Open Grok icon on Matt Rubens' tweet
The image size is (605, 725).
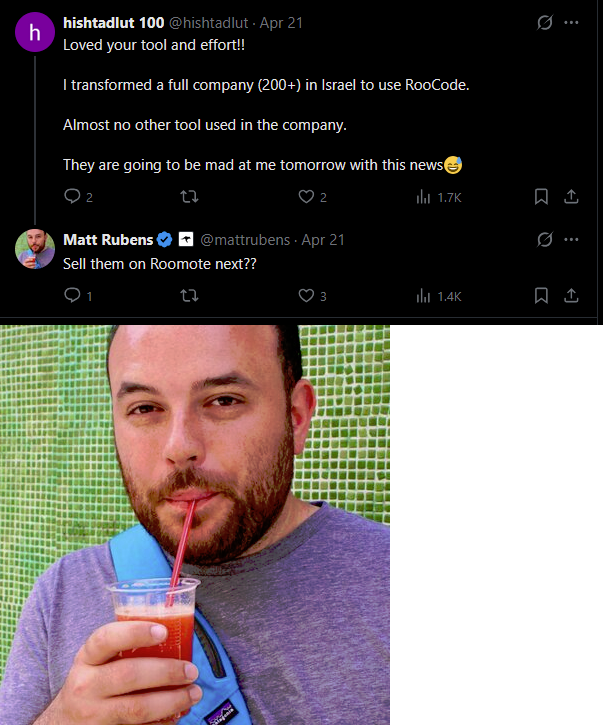pyautogui.click(x=545, y=240)
